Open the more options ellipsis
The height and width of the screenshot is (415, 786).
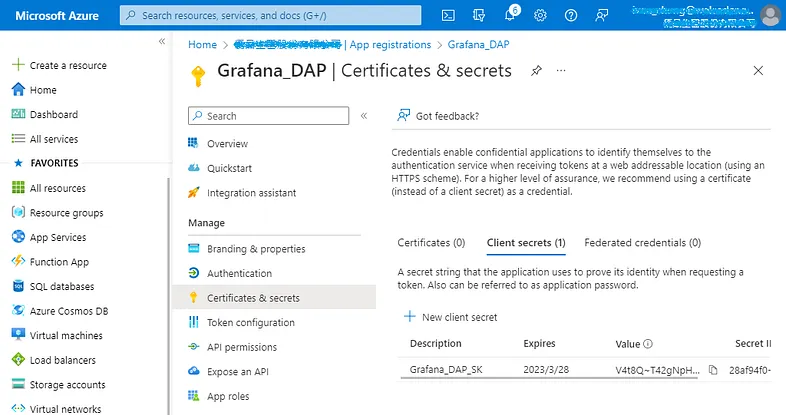coord(561,71)
